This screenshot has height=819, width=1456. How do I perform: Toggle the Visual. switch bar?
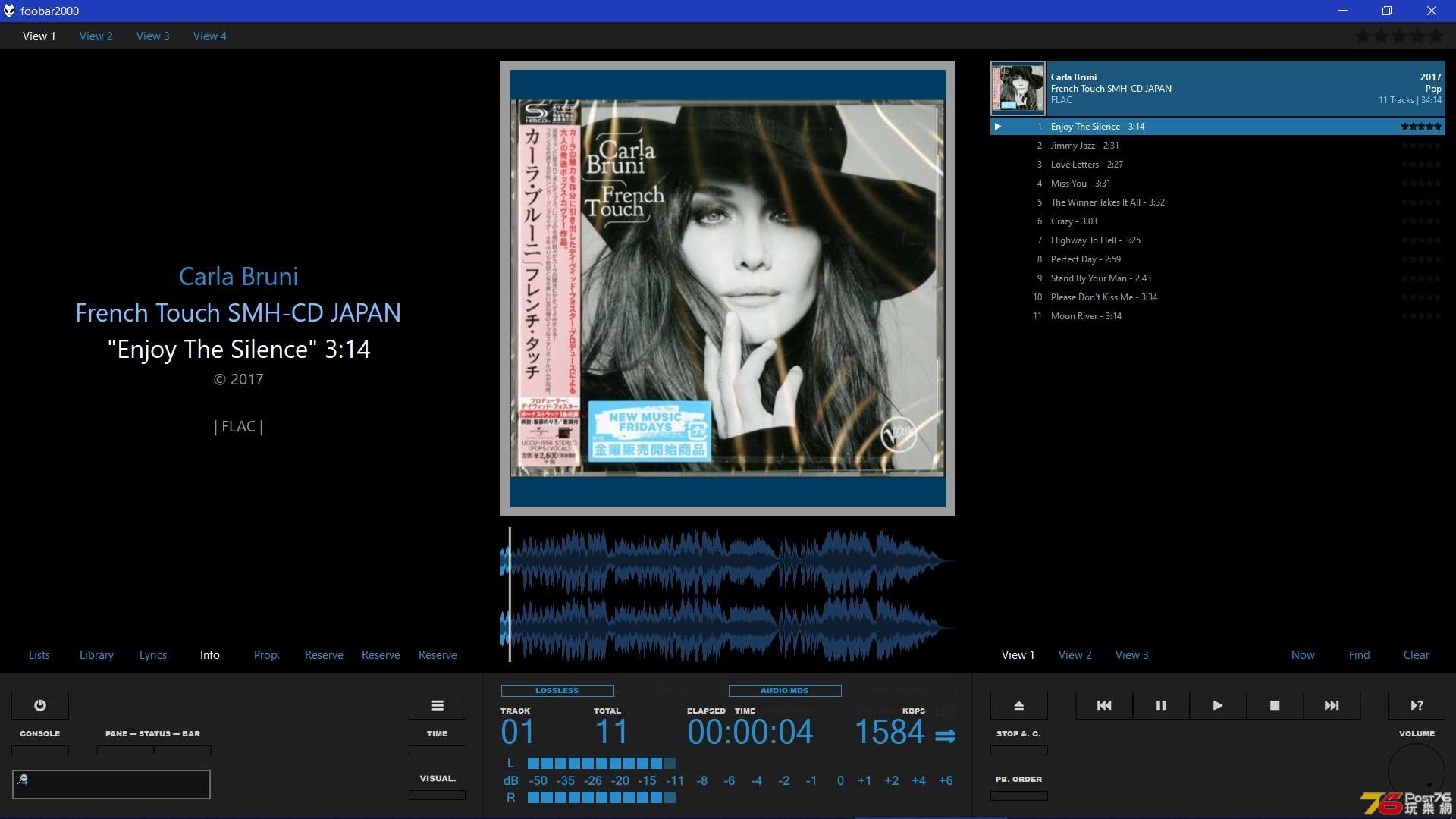438,795
